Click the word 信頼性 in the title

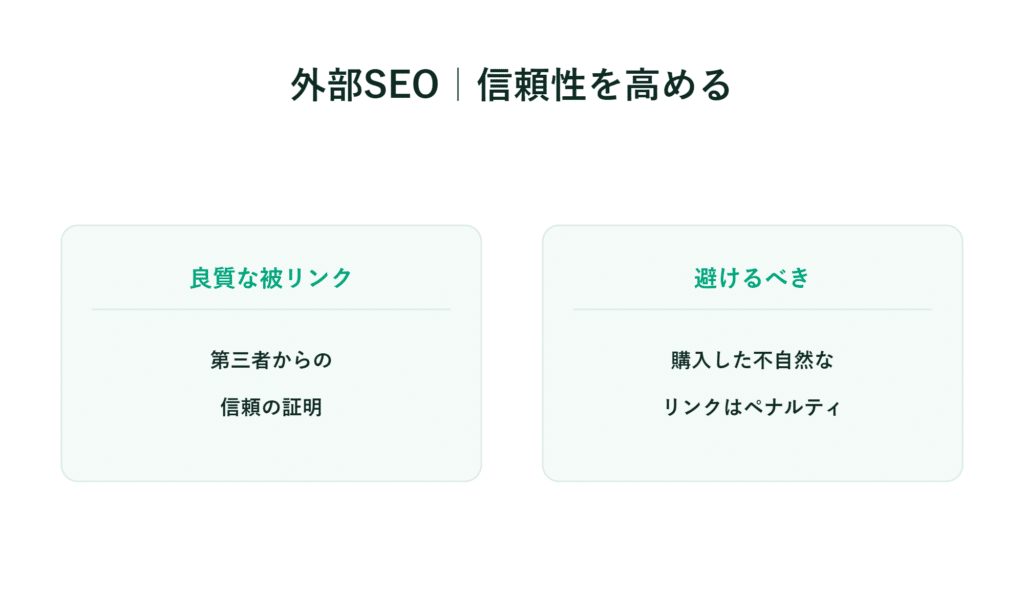[532, 85]
